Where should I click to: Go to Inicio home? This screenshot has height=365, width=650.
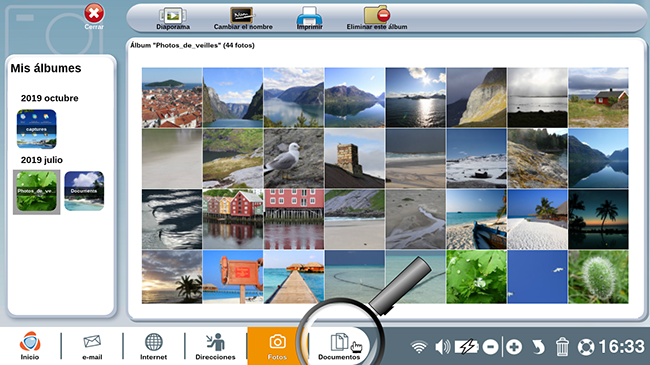coord(30,346)
